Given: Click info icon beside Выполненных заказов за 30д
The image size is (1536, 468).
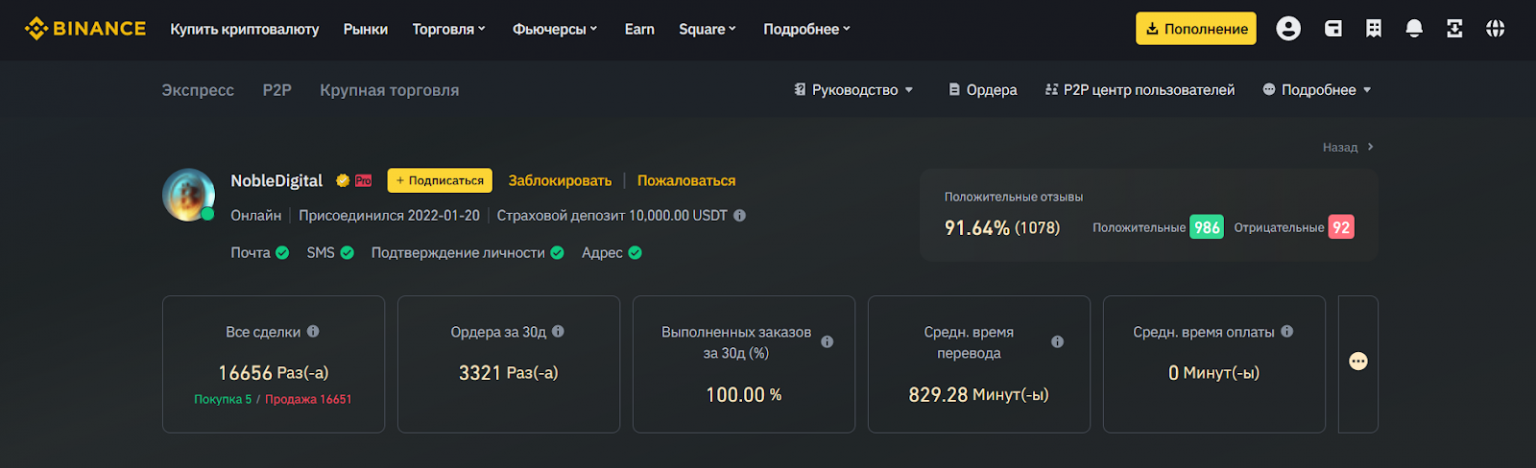Looking at the screenshot, I should click(827, 342).
